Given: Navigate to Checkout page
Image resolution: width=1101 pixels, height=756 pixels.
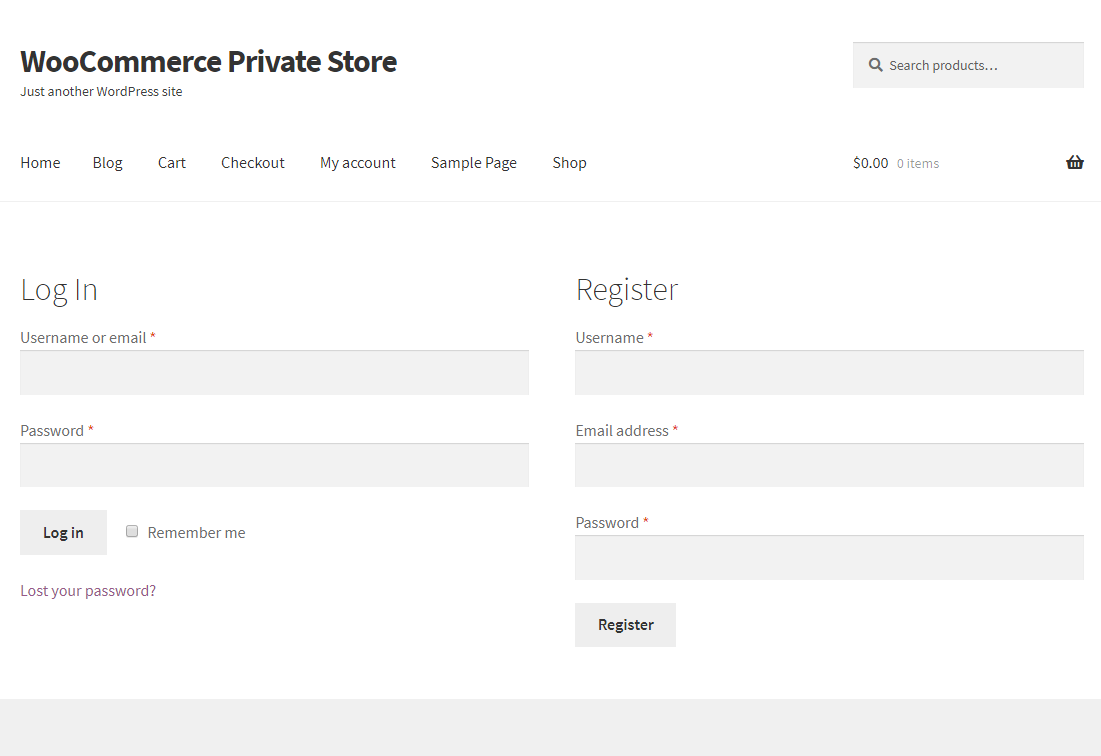Looking at the screenshot, I should pos(253,163).
